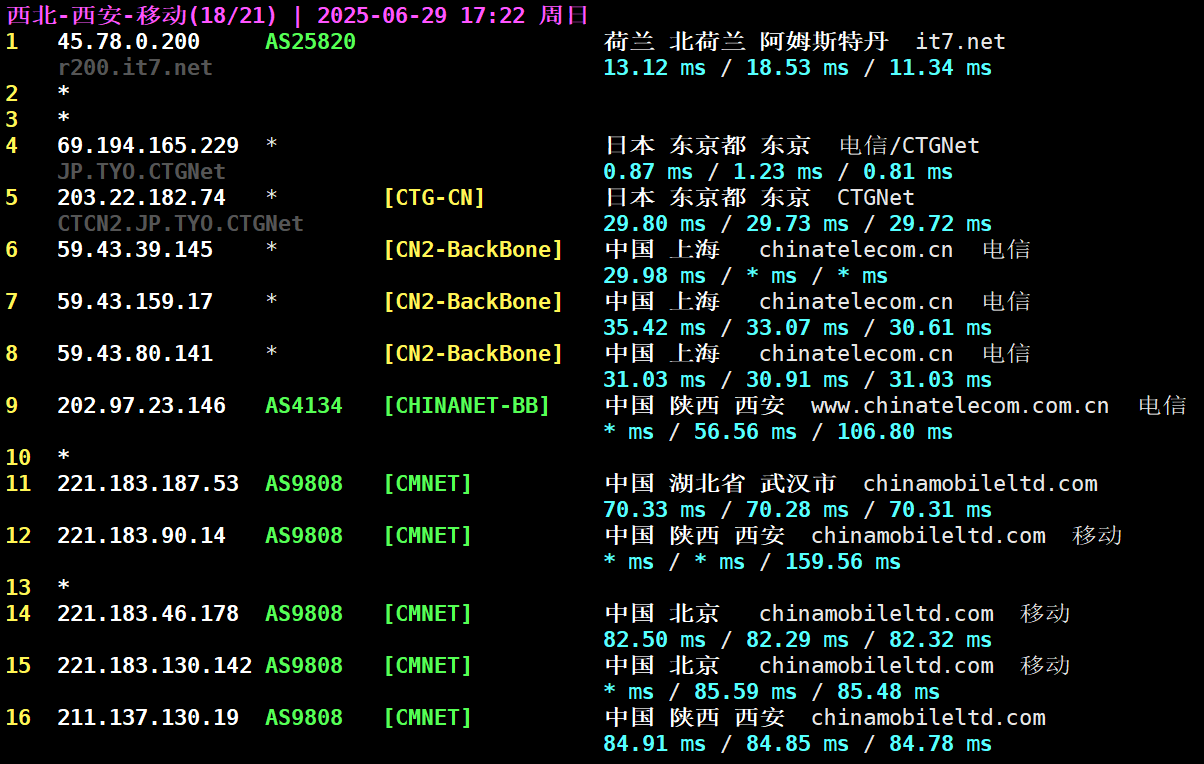Select IP address 69.194.165.229
1204x764 pixels.
click(x=148, y=145)
